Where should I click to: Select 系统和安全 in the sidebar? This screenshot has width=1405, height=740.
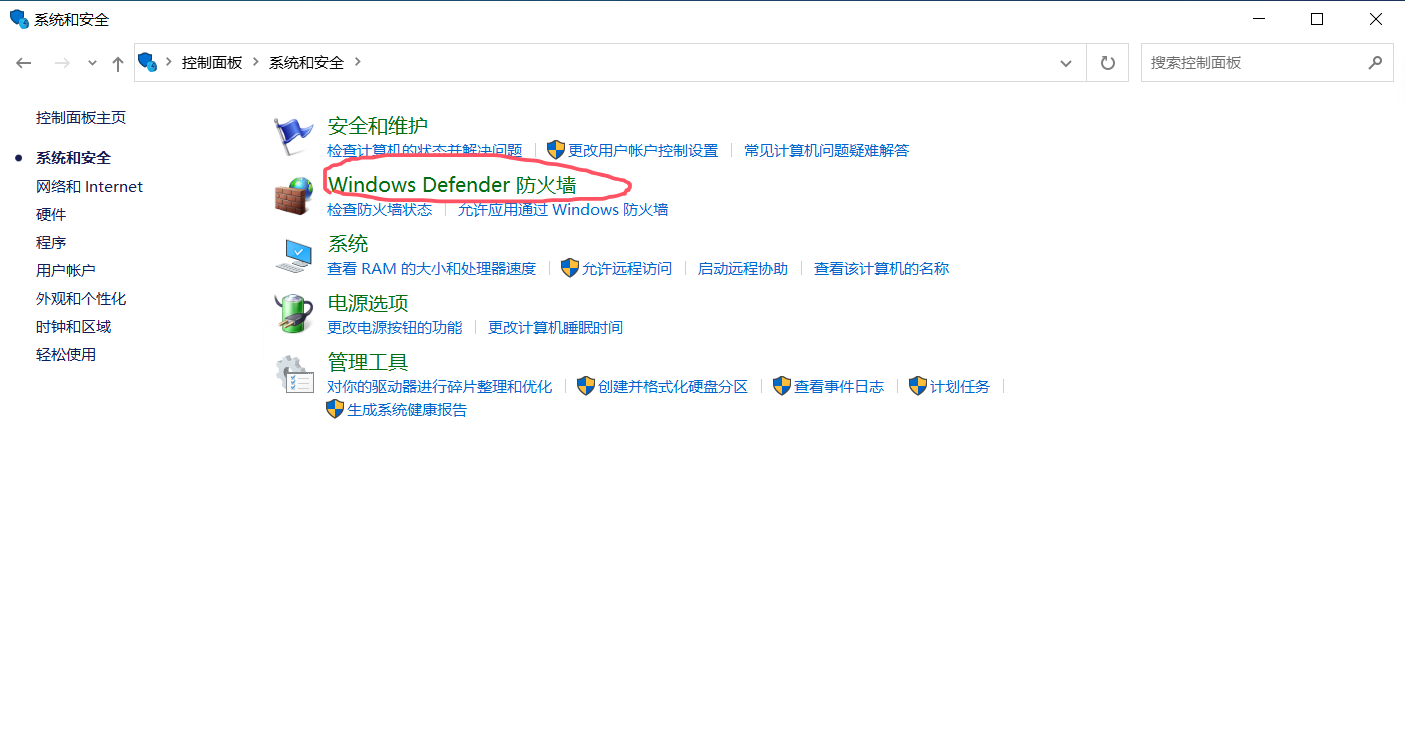(x=73, y=158)
